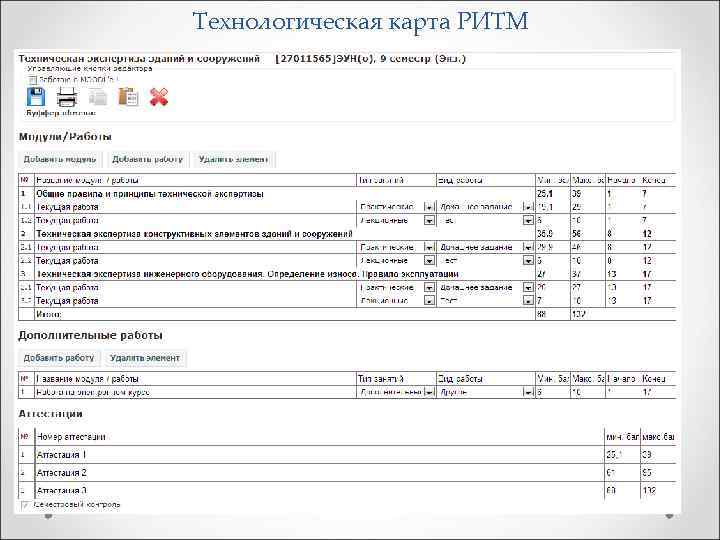The height and width of the screenshot is (540, 720).
Task: Click the Буфер обмена label below toolbar
Action: click(x=61, y=113)
